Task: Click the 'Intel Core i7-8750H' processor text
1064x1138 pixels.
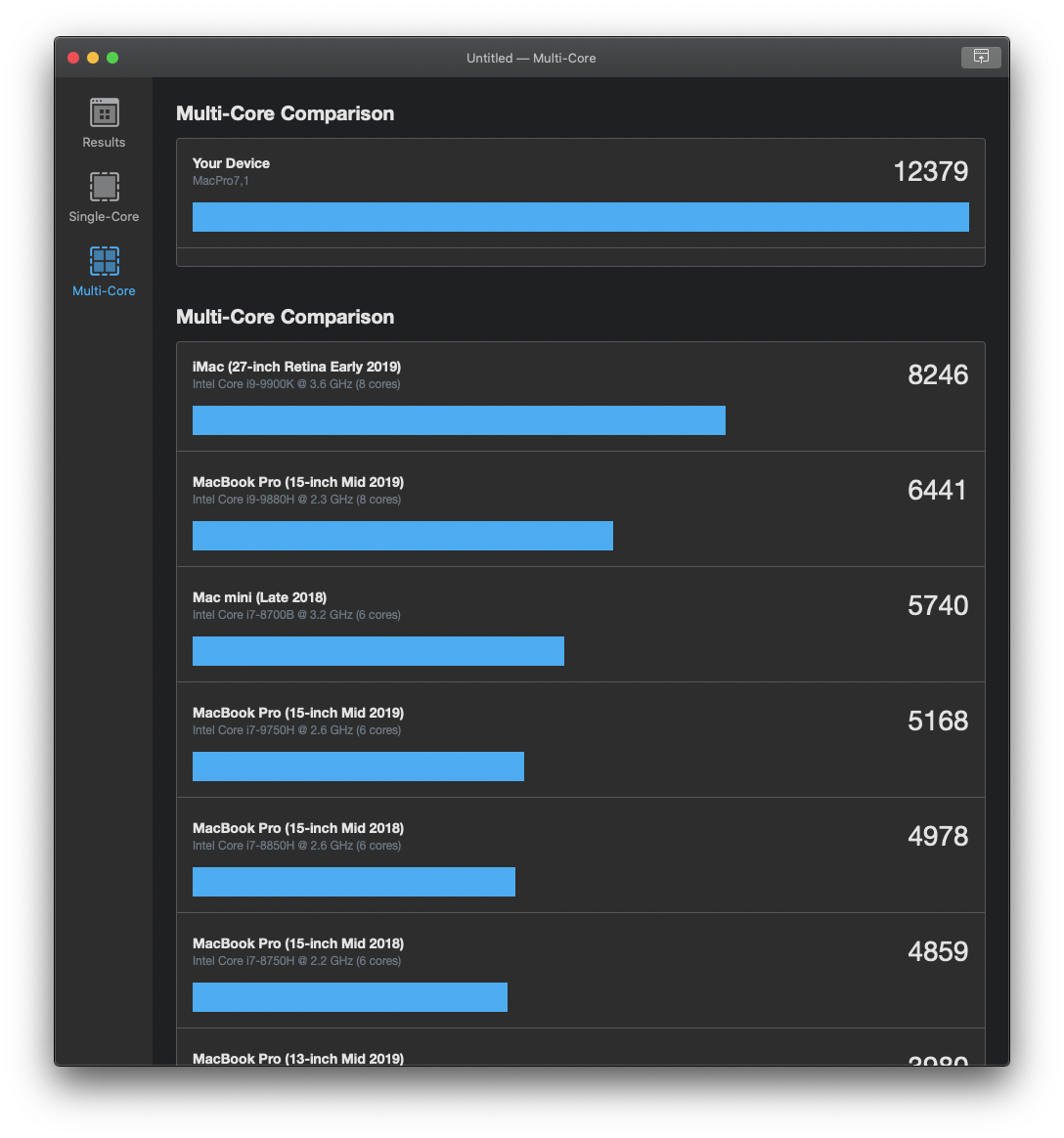Action: (297, 961)
